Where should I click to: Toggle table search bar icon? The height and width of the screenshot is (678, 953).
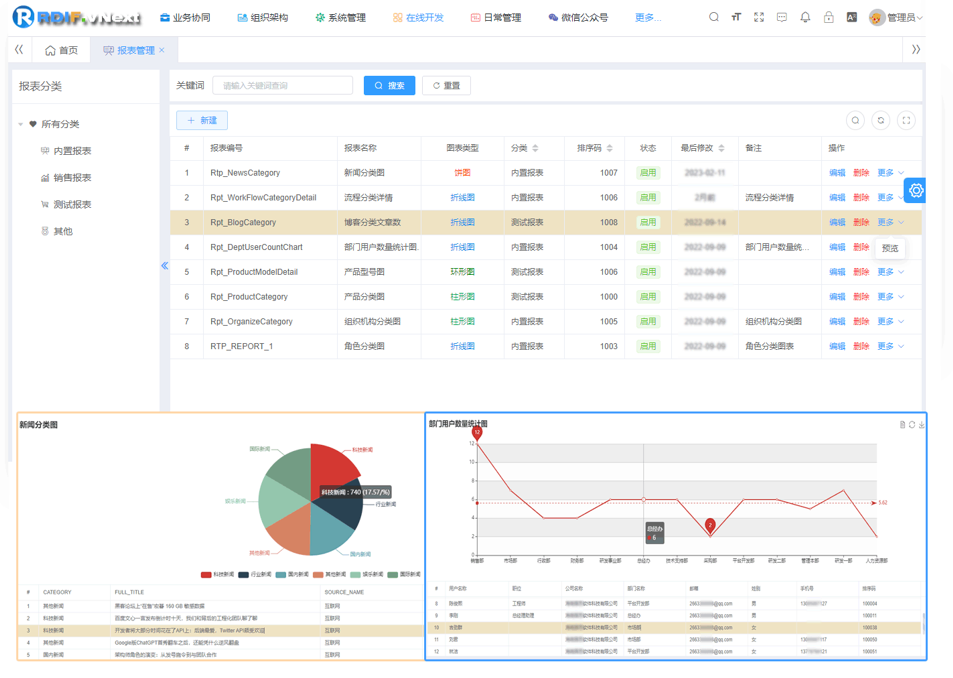(855, 120)
